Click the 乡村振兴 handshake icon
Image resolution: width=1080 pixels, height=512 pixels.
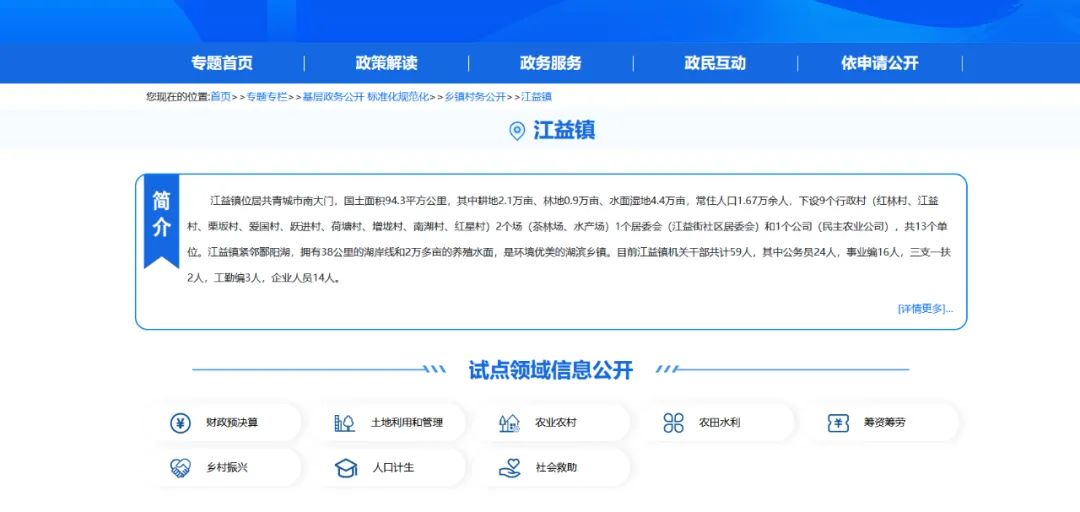tap(180, 467)
